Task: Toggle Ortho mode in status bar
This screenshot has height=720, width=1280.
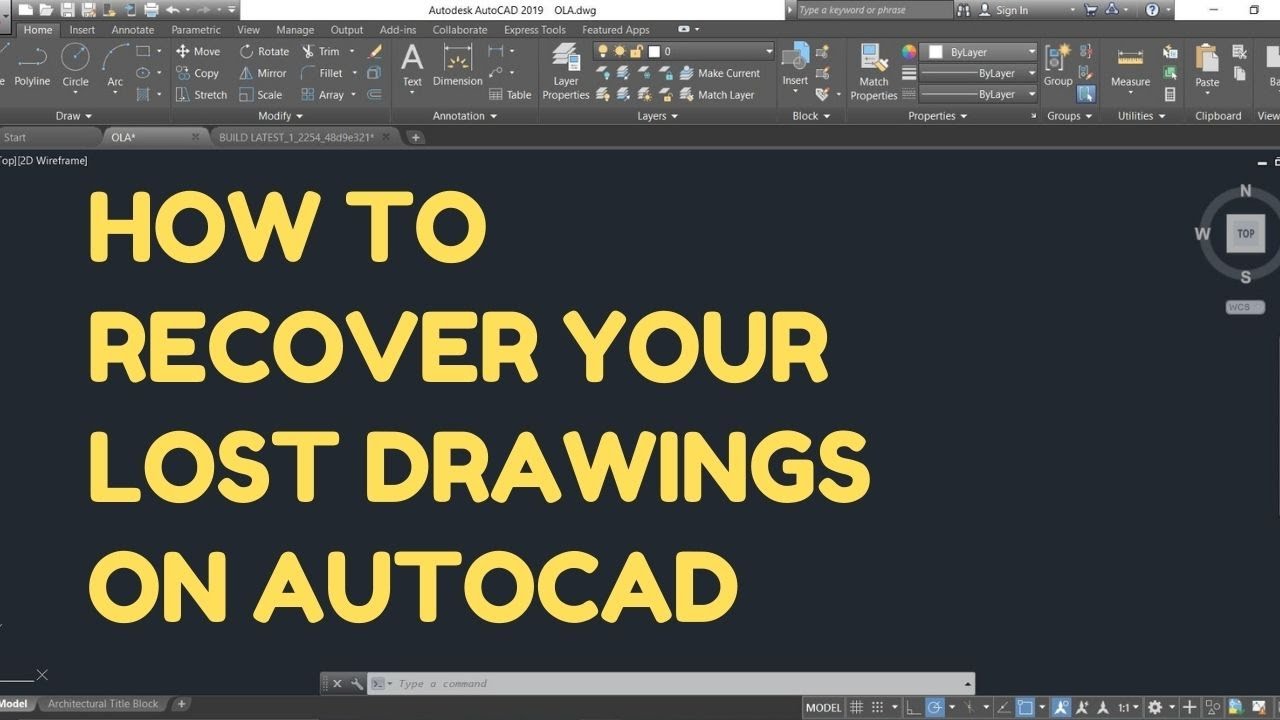Action: pos(913,708)
